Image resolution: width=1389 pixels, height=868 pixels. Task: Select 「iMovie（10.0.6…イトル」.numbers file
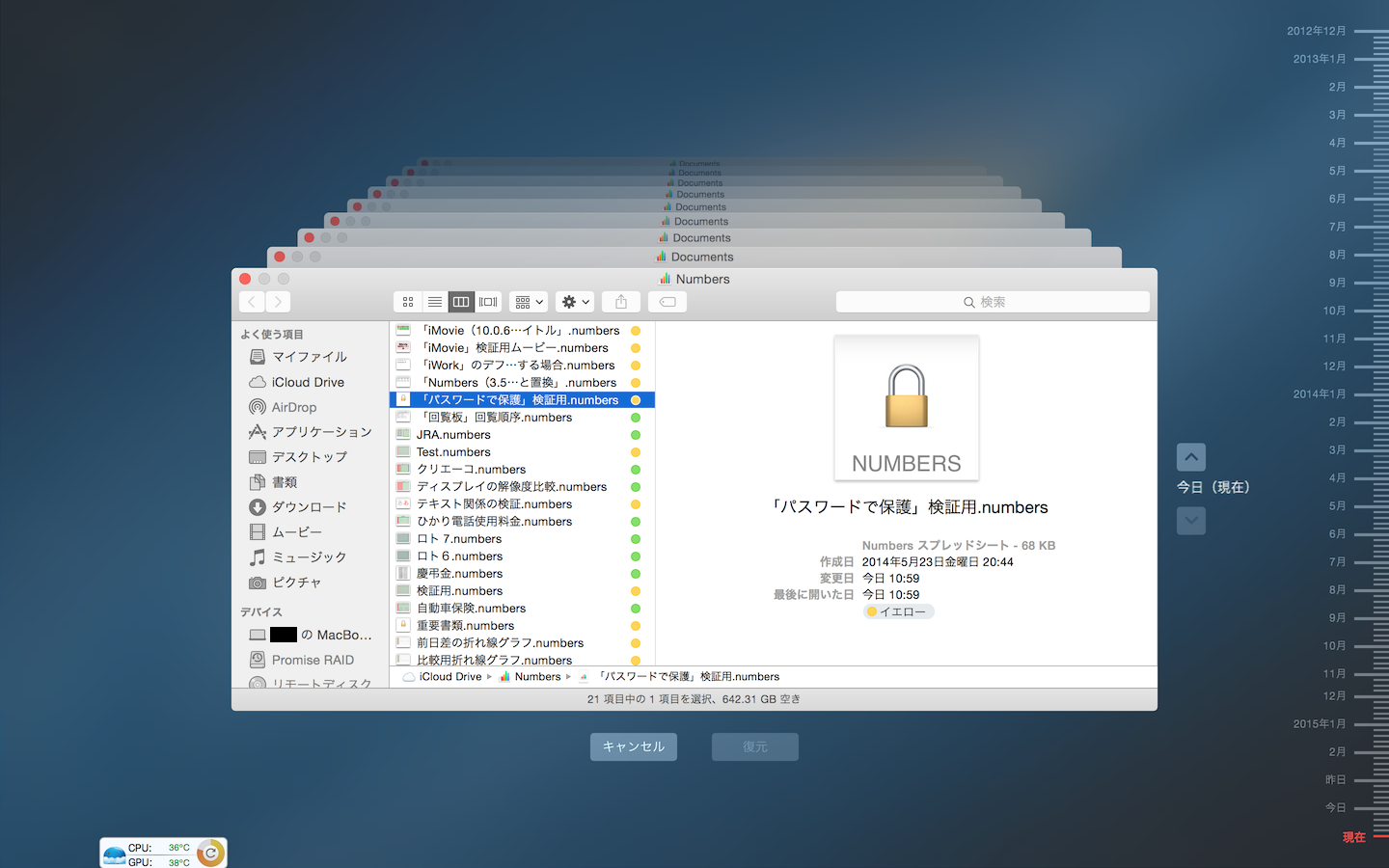[x=522, y=331]
